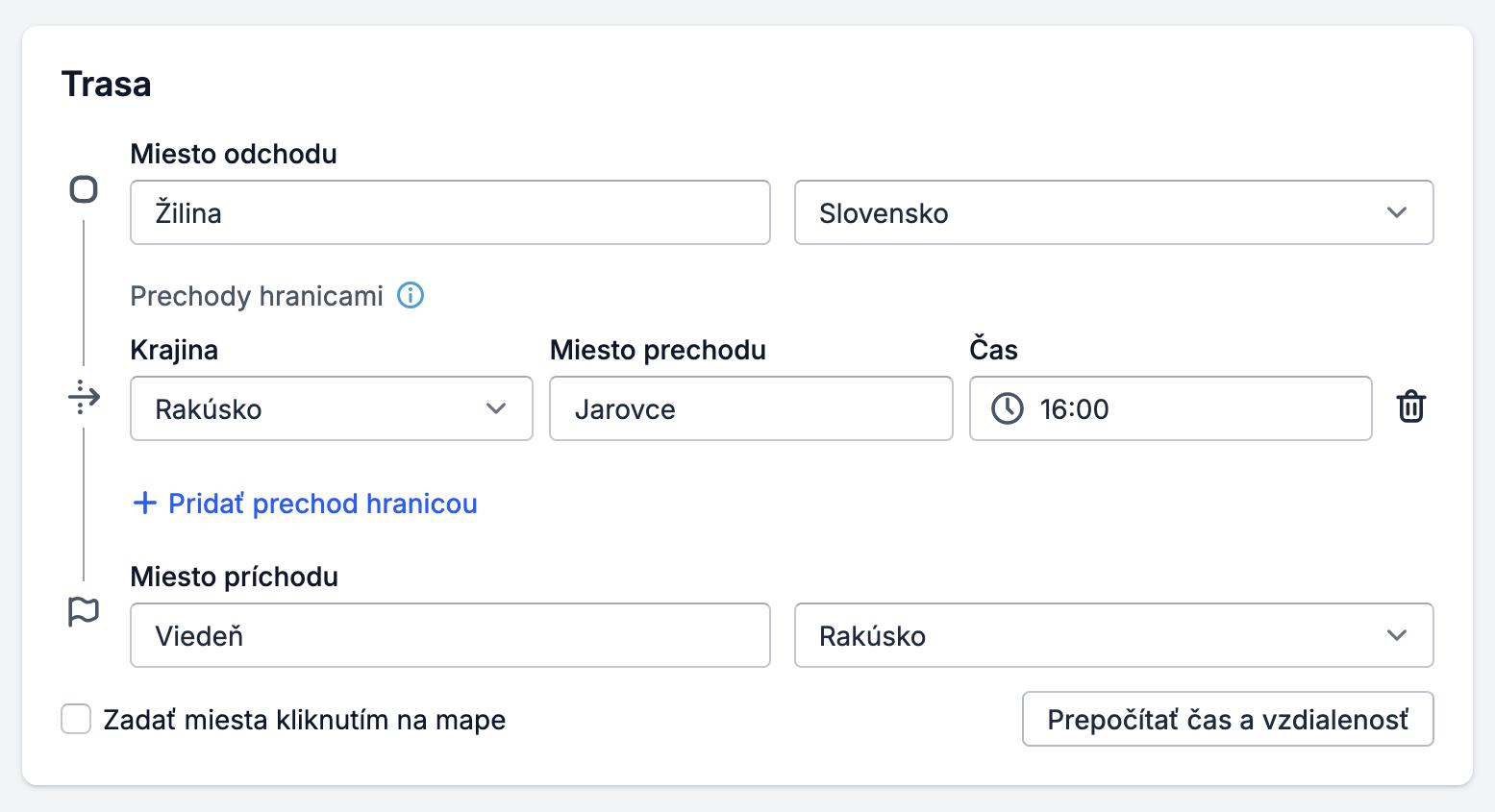Image resolution: width=1495 pixels, height=812 pixels.
Task: Click Pridať prechod hranicou
Action: [x=322, y=503]
